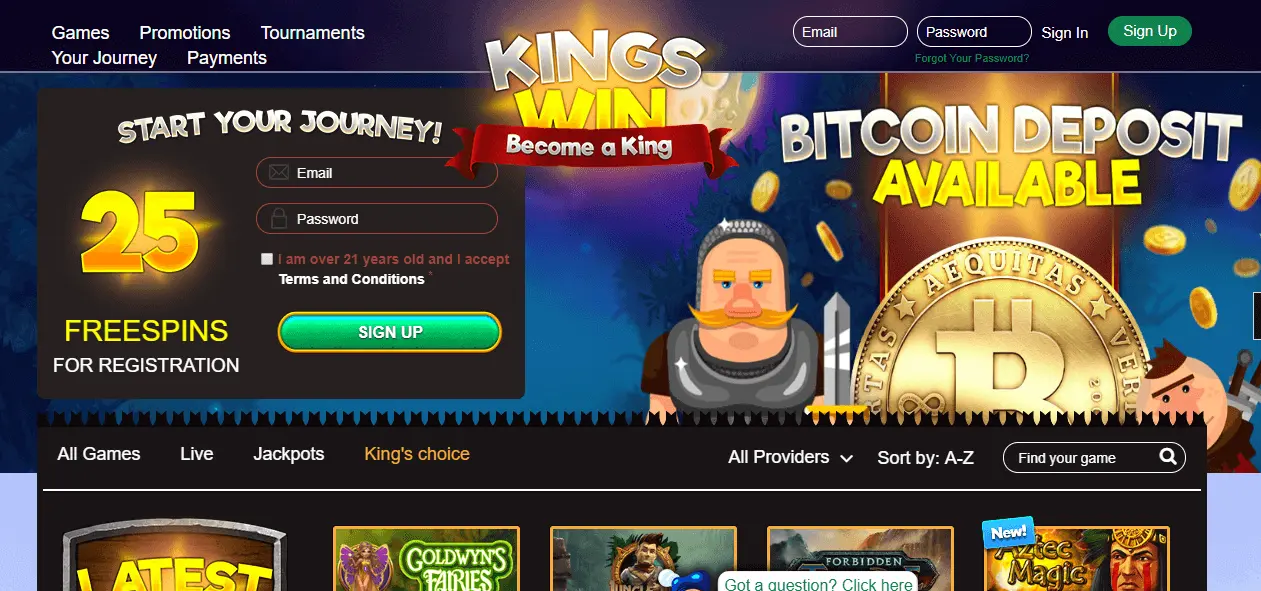Open the Tournaments menu item
This screenshot has width=1261, height=591.
(313, 33)
